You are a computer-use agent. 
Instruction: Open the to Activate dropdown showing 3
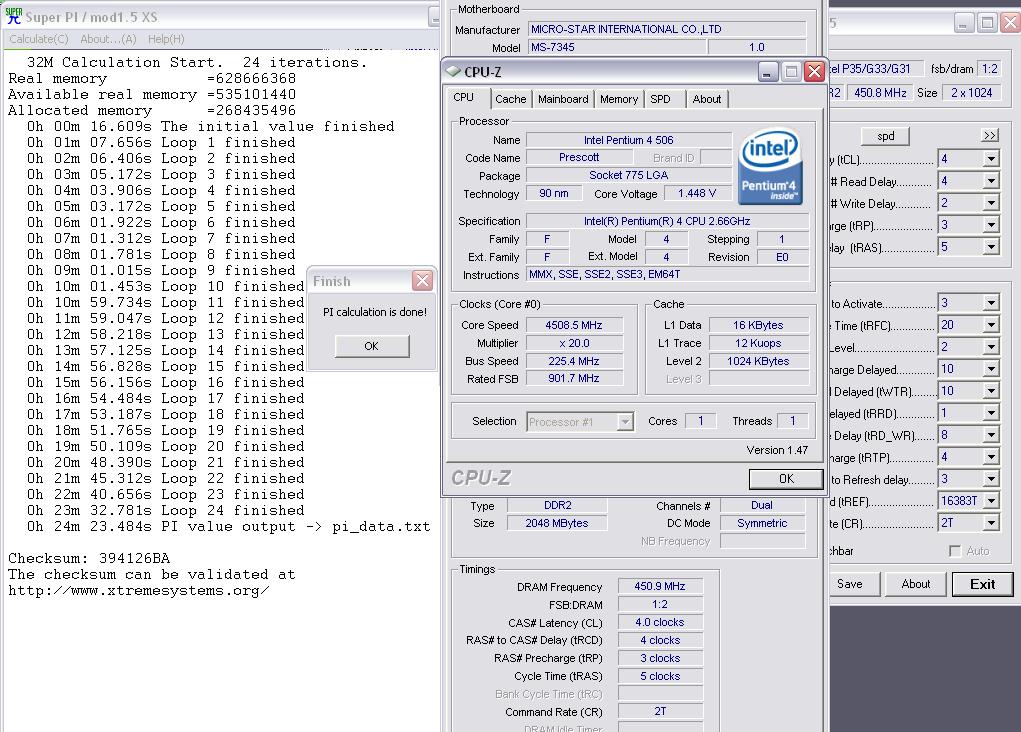point(990,303)
